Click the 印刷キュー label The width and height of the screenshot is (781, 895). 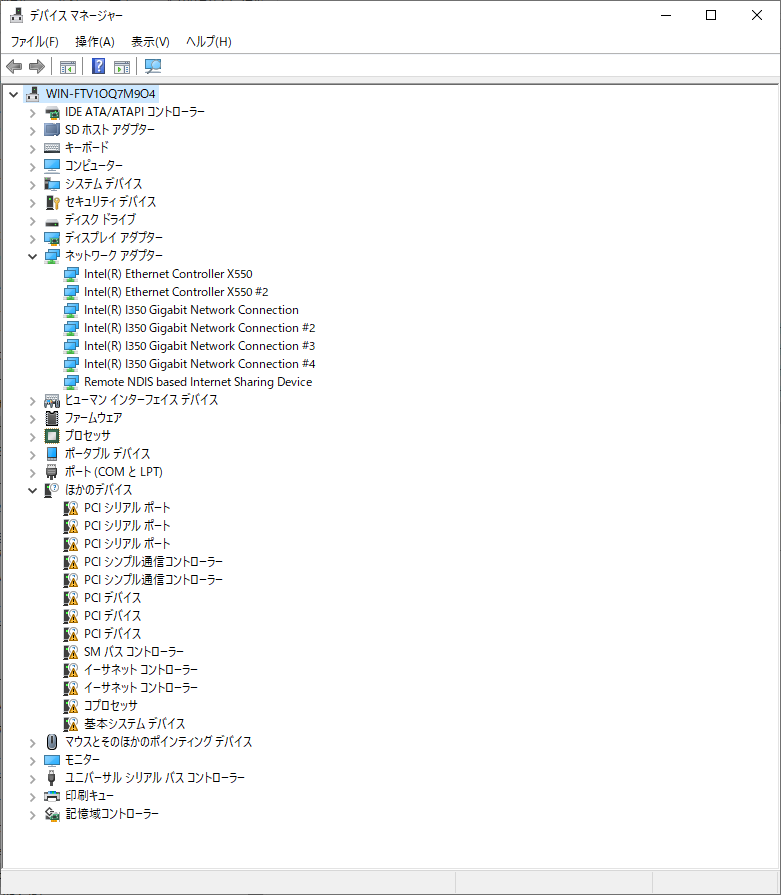point(89,796)
